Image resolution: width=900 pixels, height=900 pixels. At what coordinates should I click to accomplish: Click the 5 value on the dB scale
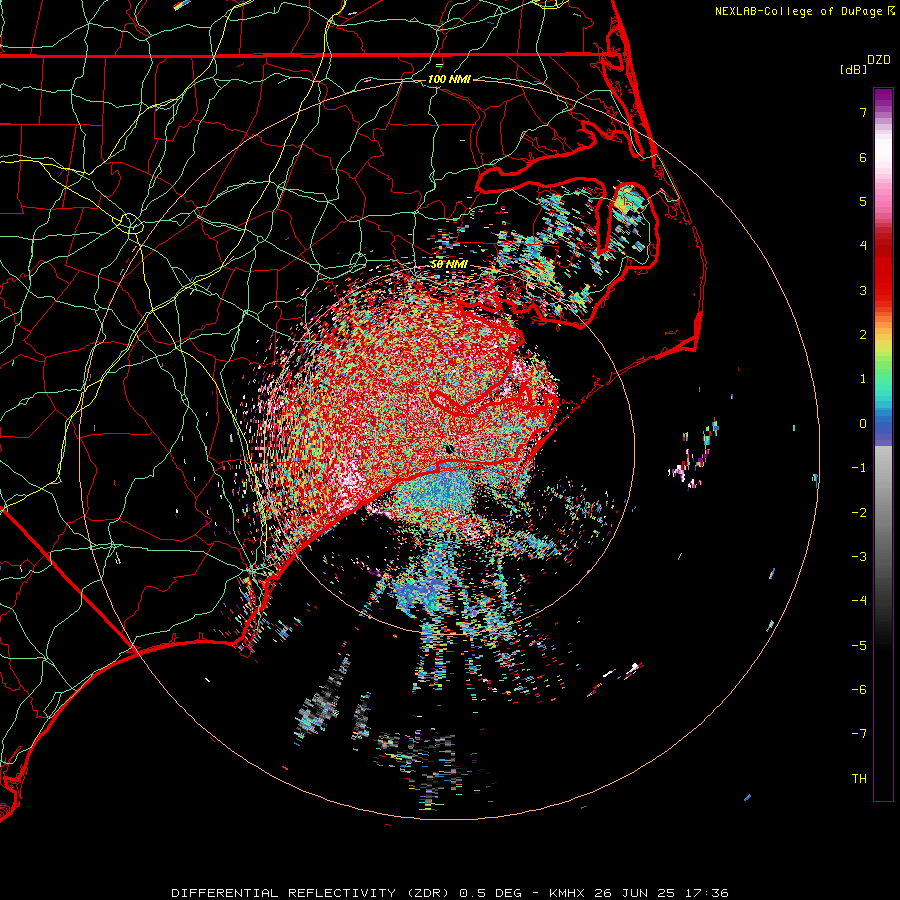(863, 201)
